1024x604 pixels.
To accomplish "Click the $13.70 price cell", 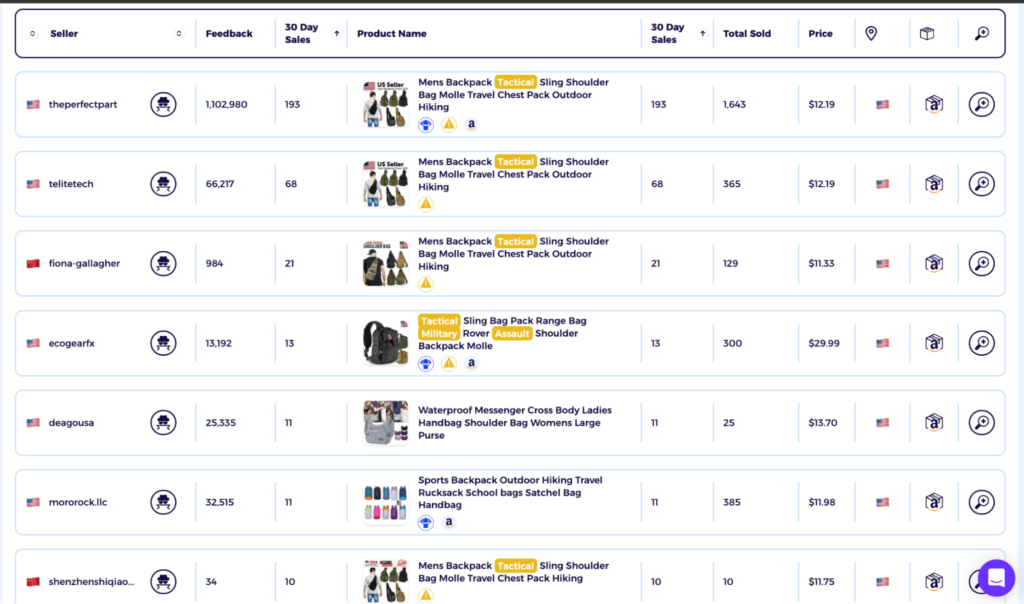I will 822,423.
